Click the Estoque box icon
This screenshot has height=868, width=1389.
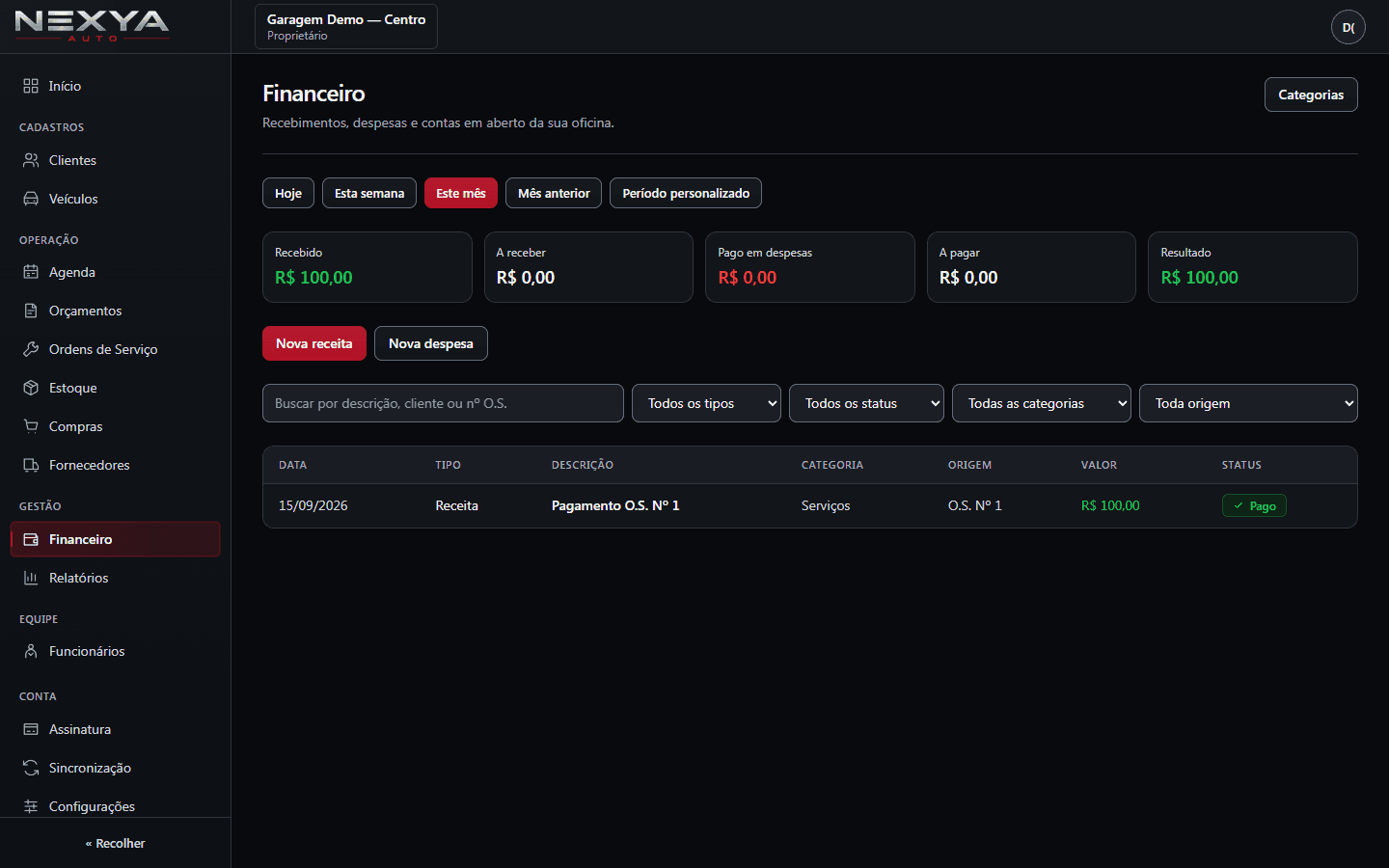click(x=31, y=388)
